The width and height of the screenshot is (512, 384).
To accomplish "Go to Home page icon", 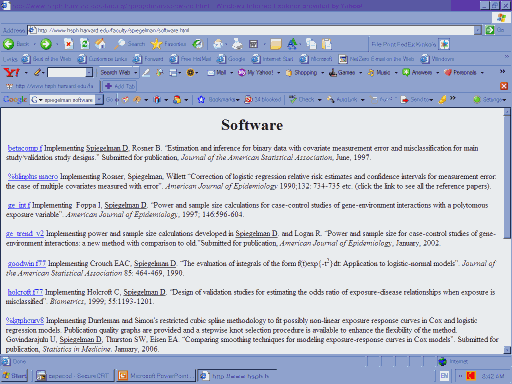I will (100, 44).
